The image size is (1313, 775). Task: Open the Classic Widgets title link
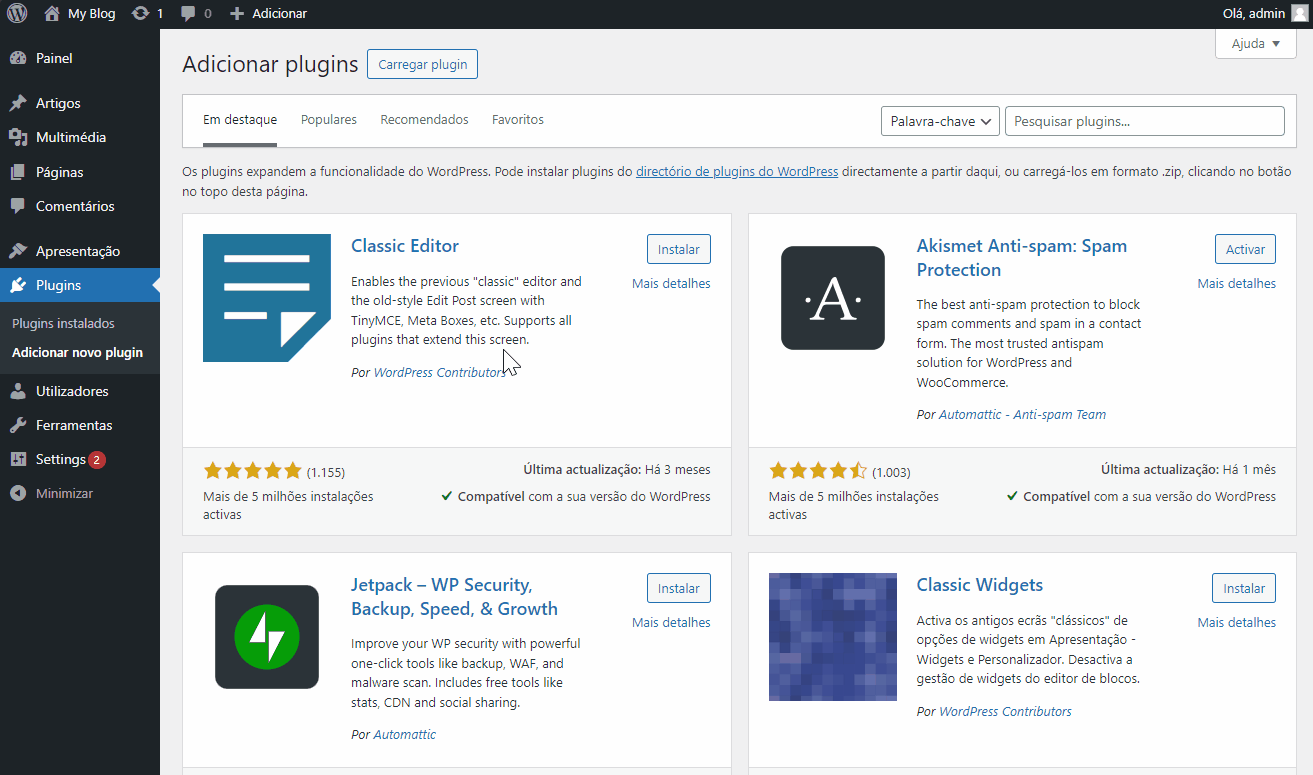(980, 585)
